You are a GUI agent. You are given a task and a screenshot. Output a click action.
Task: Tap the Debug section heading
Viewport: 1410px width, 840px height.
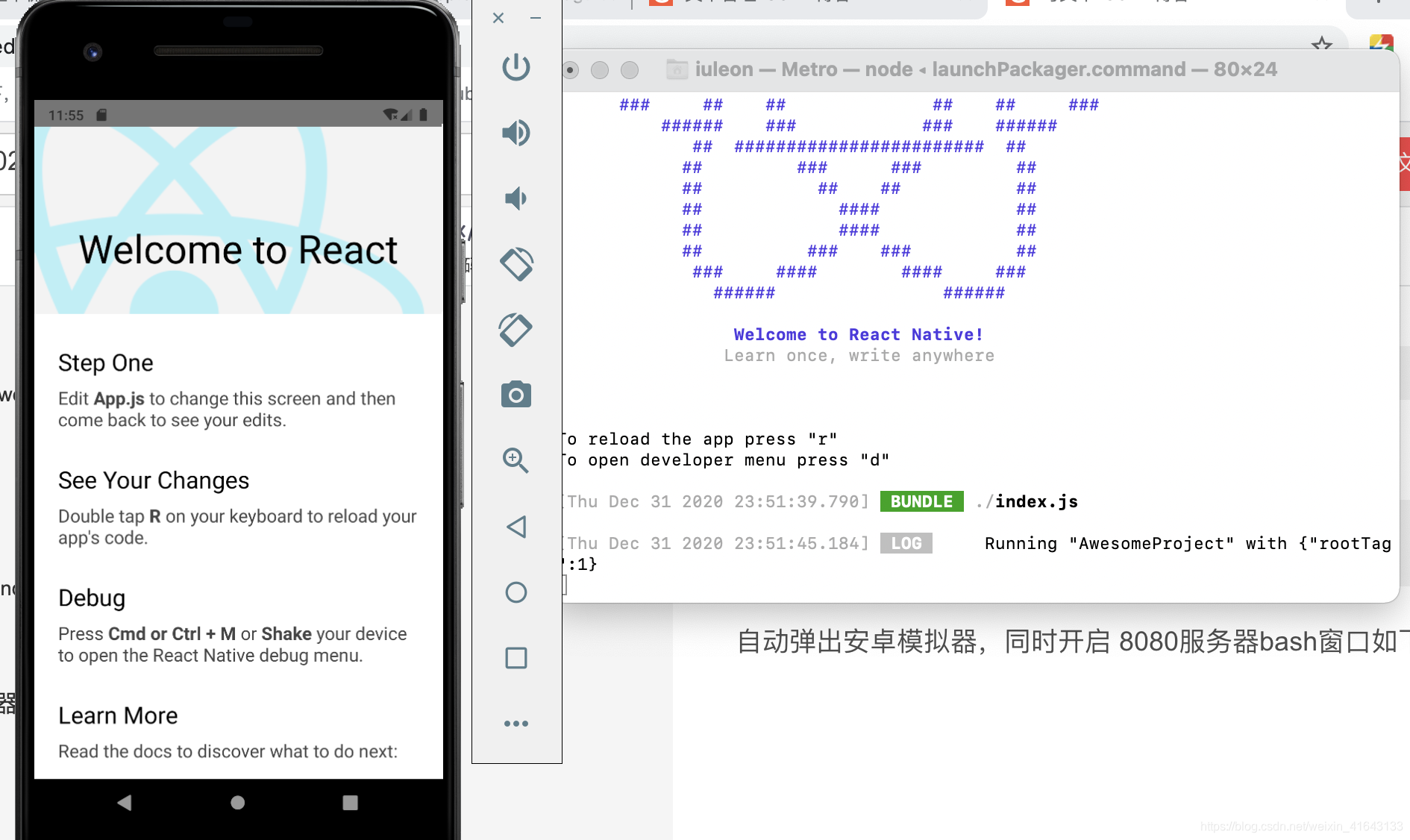click(x=92, y=598)
